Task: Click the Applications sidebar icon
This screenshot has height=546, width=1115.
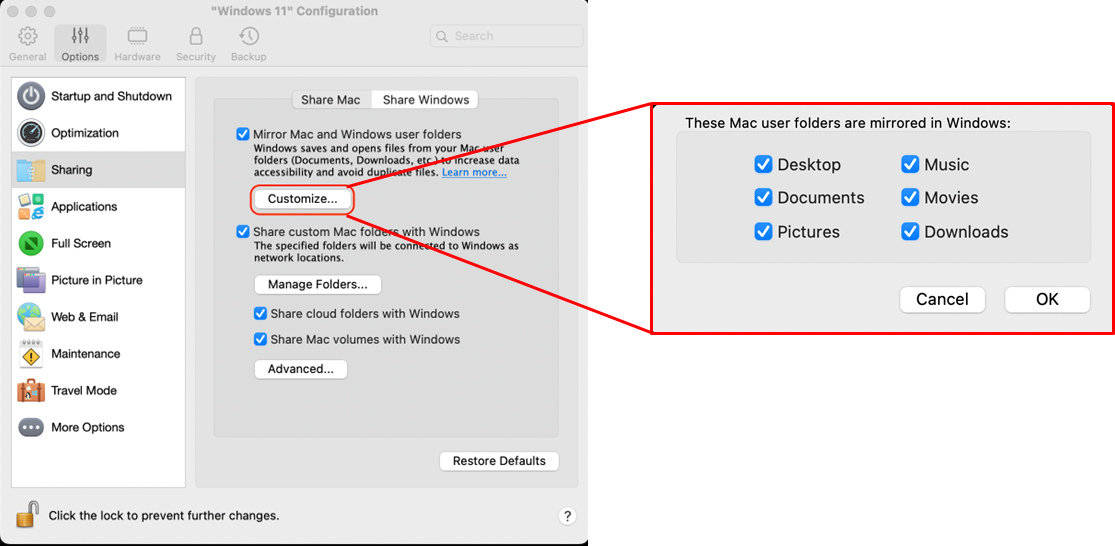Action: 31,207
